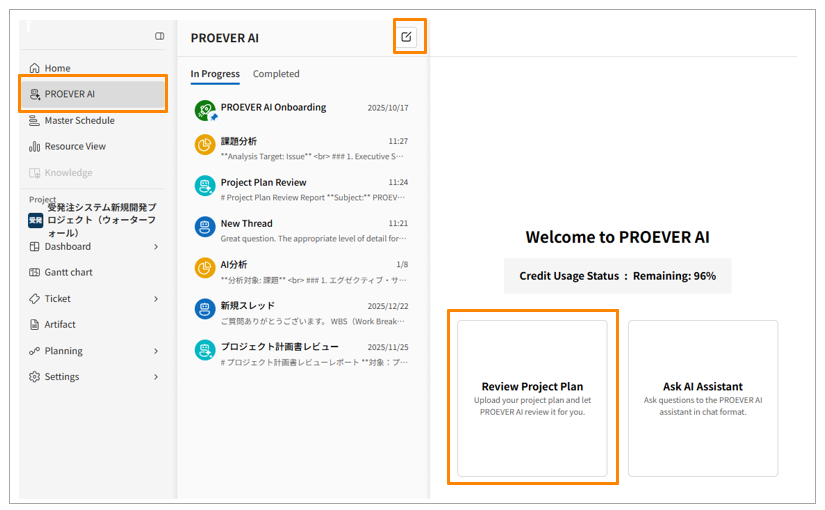Viewport: 825px width, 510px height.
Task: Open the Artifact page
Action: point(59,324)
